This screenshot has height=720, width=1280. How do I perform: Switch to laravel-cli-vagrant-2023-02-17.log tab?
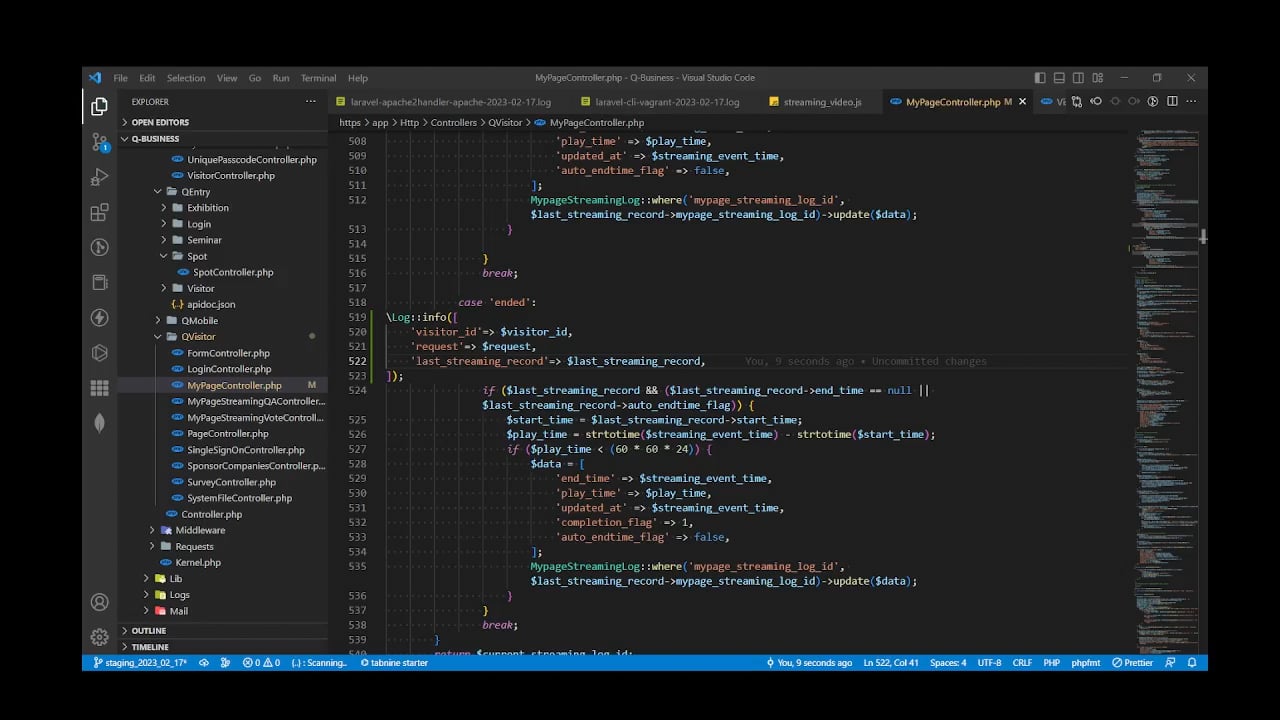pyautogui.click(x=666, y=102)
